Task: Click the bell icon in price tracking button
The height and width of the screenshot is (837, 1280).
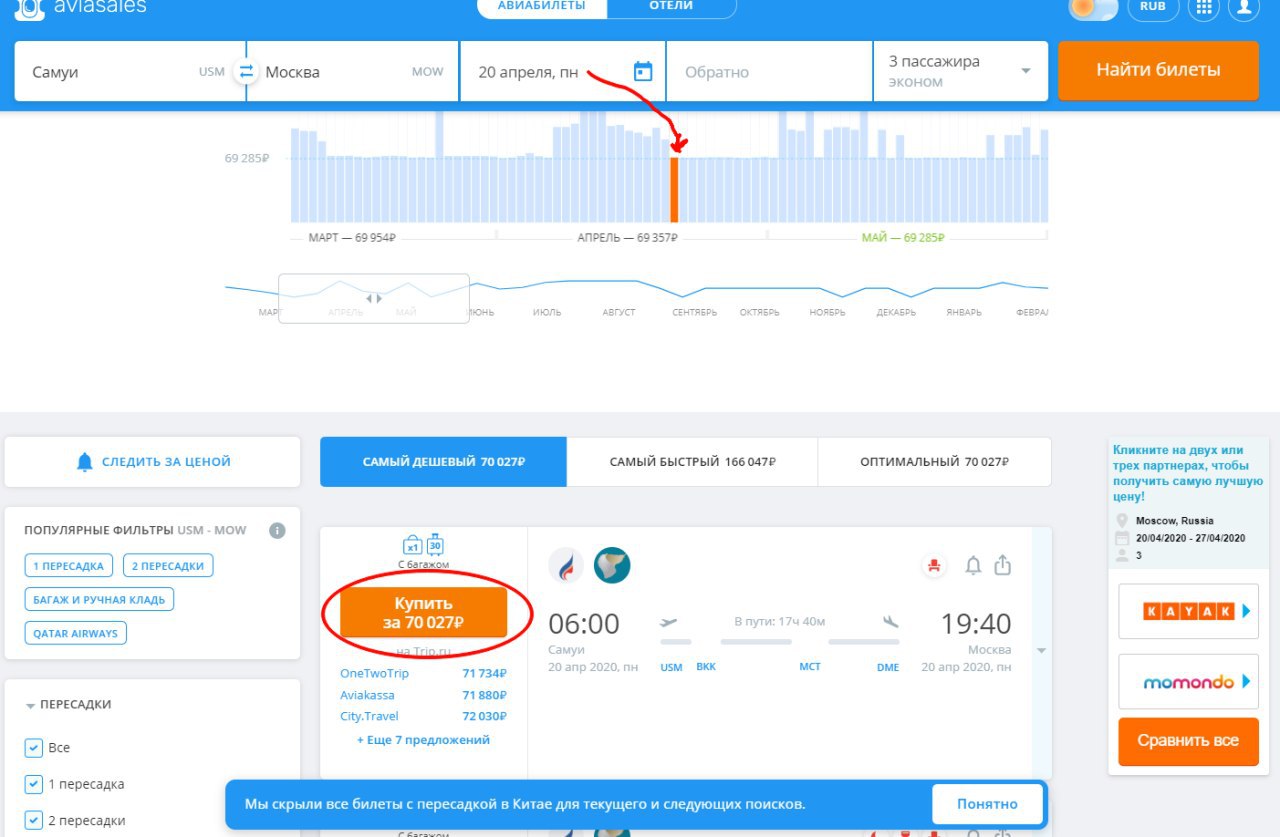Action: click(x=85, y=462)
